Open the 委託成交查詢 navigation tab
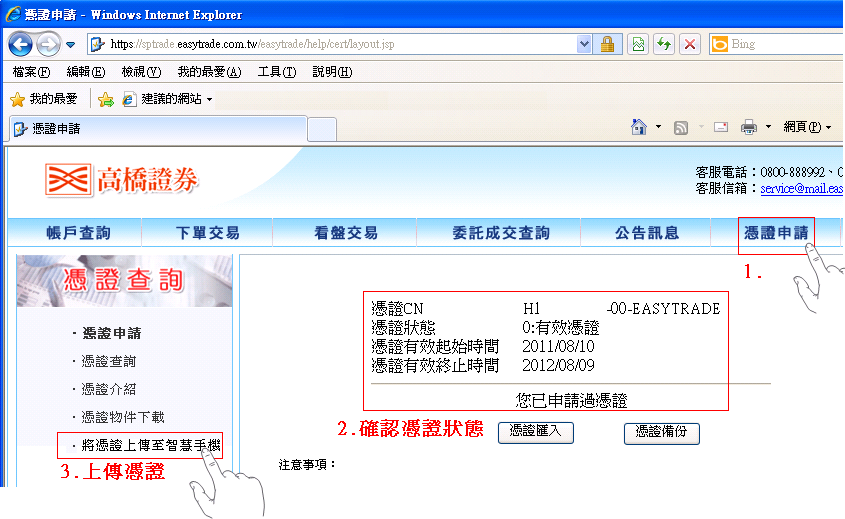 pyautogui.click(x=501, y=233)
